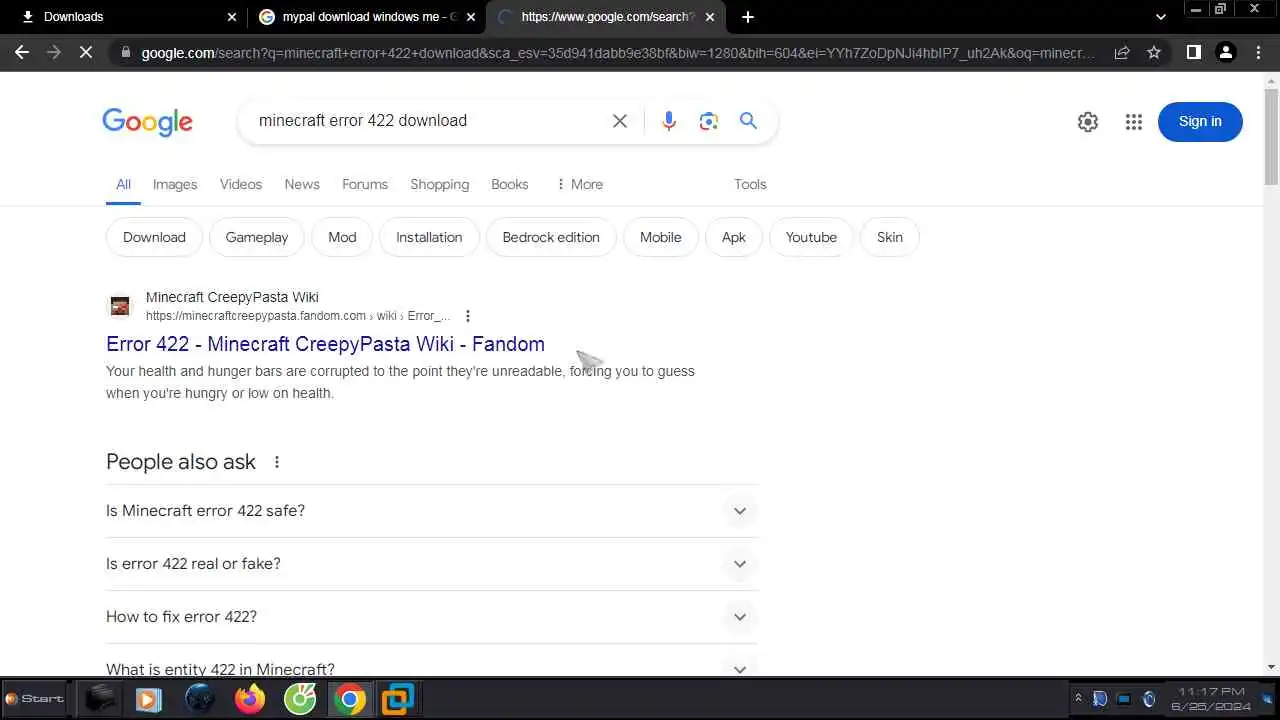
Task: Clear the search box with the X icon
Action: coord(620,121)
